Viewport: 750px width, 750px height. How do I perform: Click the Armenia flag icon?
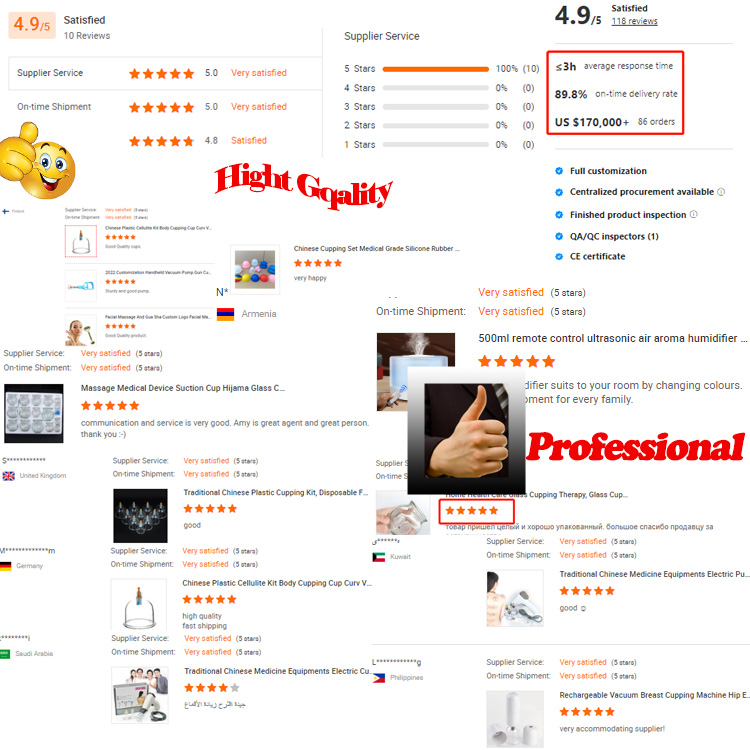point(225,314)
